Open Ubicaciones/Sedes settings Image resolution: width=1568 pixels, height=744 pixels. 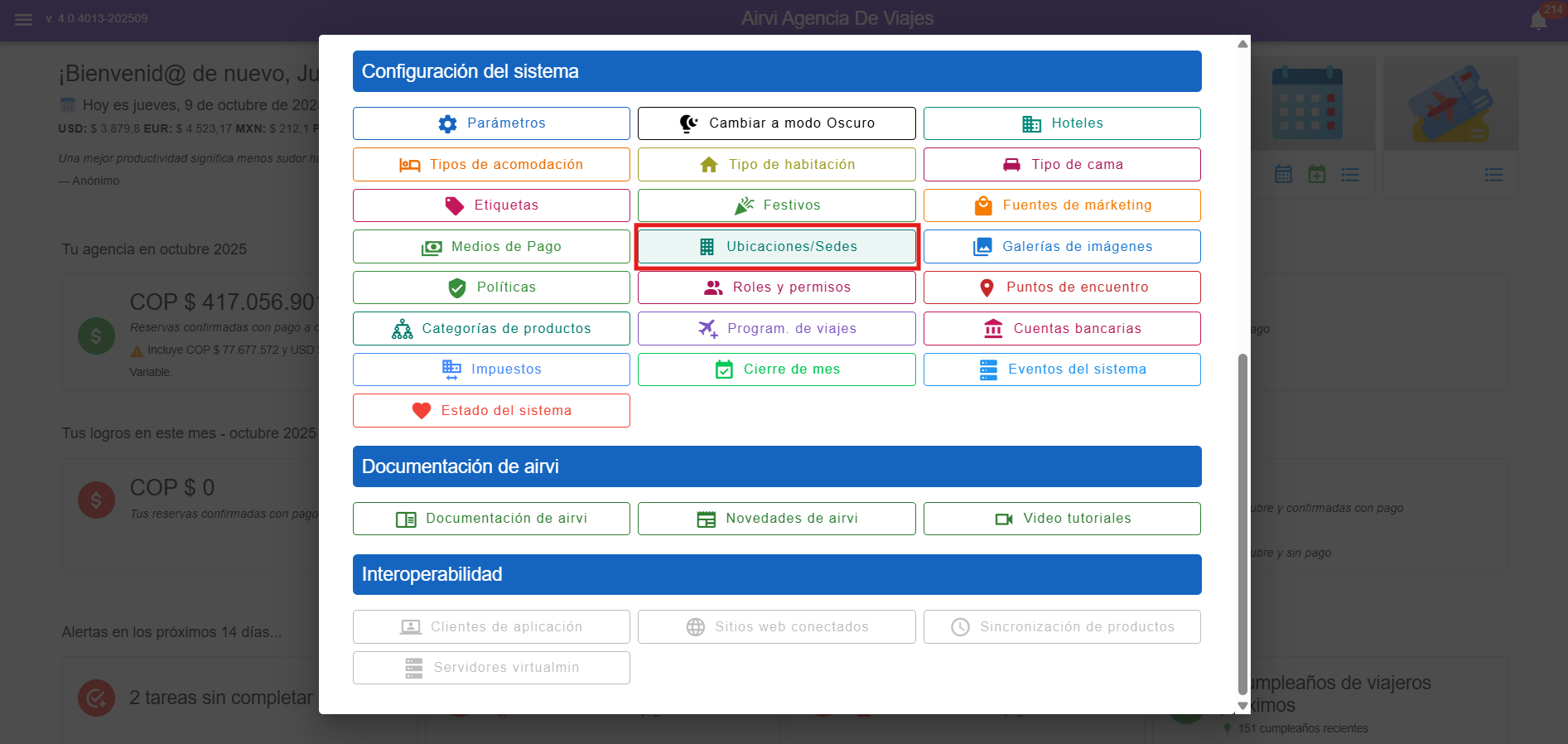click(776, 247)
